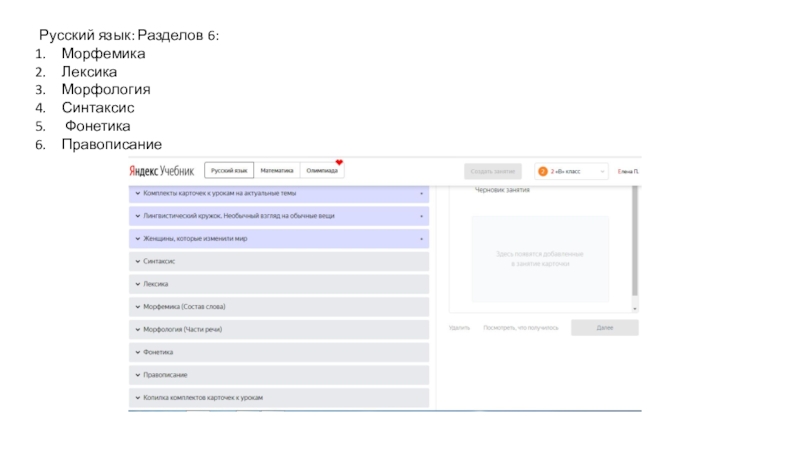The width and height of the screenshot is (800, 450).
Task: Expand Копилка комплектов карточек section
Action: (x=280, y=398)
